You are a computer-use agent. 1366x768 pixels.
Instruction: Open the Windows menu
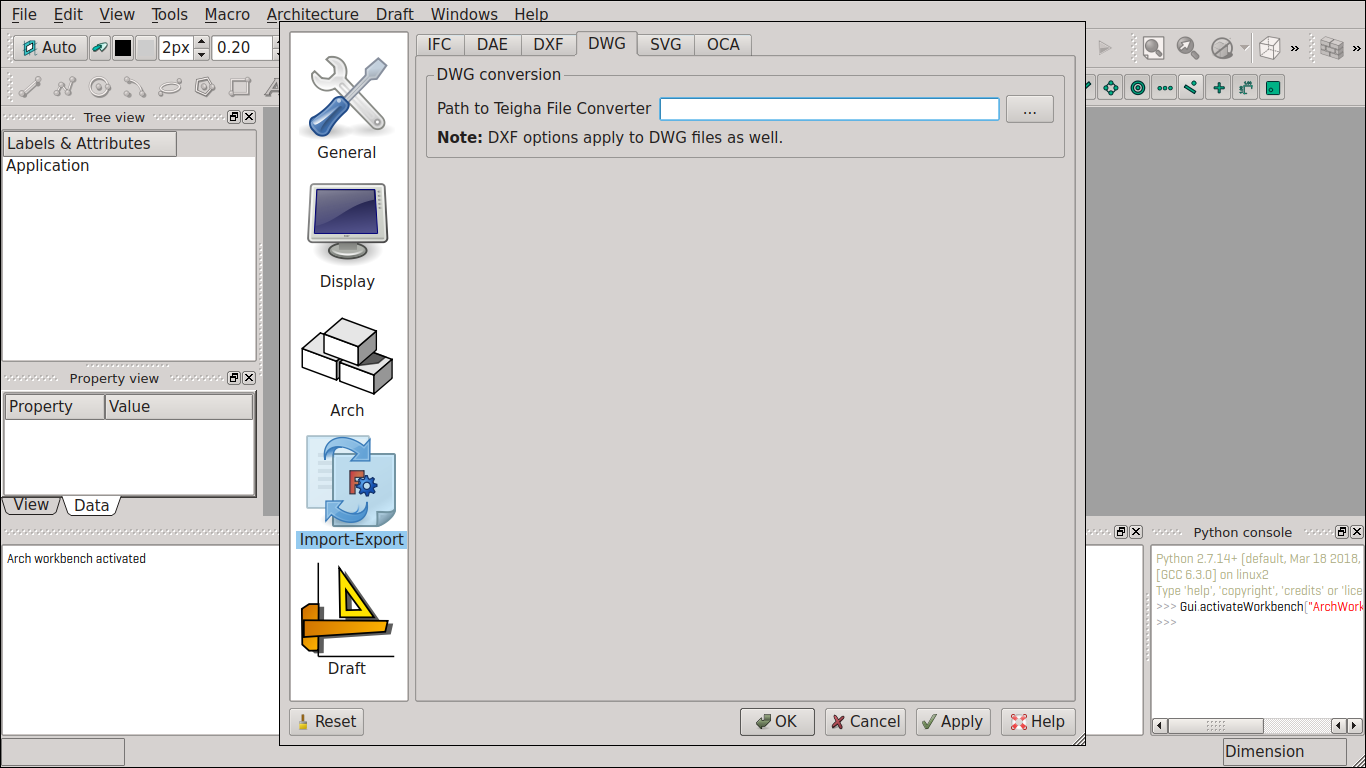click(x=464, y=14)
